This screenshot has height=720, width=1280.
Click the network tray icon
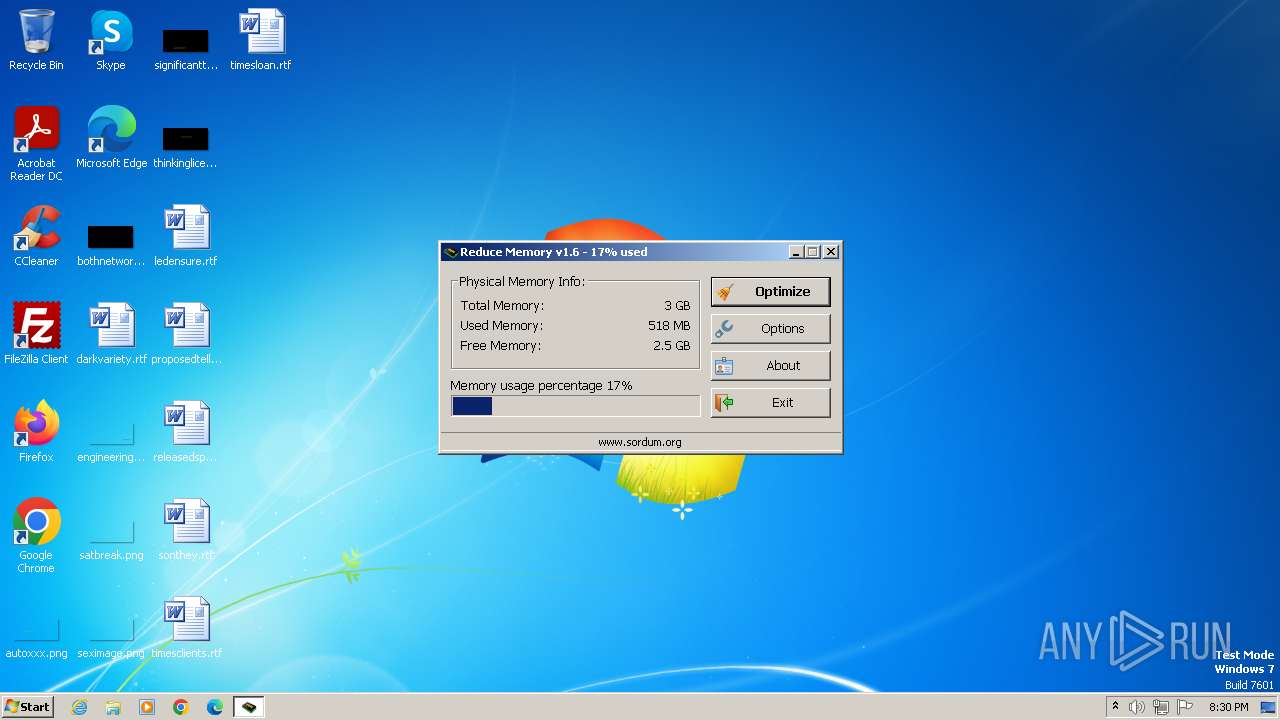click(x=1161, y=707)
